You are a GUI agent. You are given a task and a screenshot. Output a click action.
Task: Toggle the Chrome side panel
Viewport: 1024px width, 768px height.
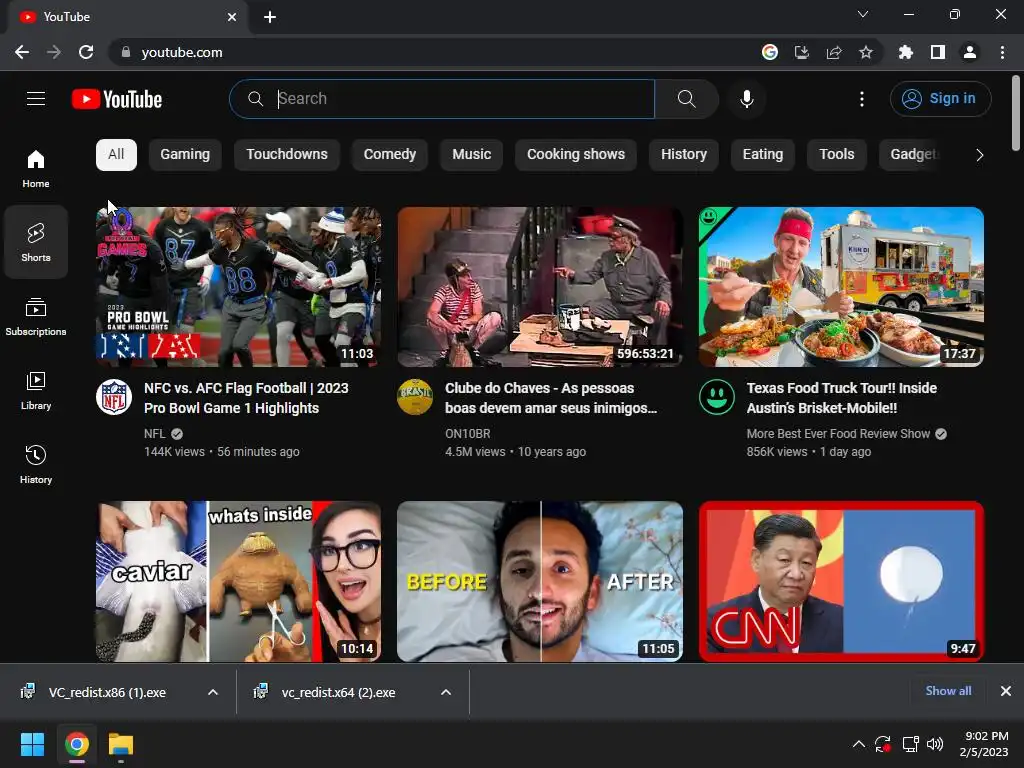[938, 52]
